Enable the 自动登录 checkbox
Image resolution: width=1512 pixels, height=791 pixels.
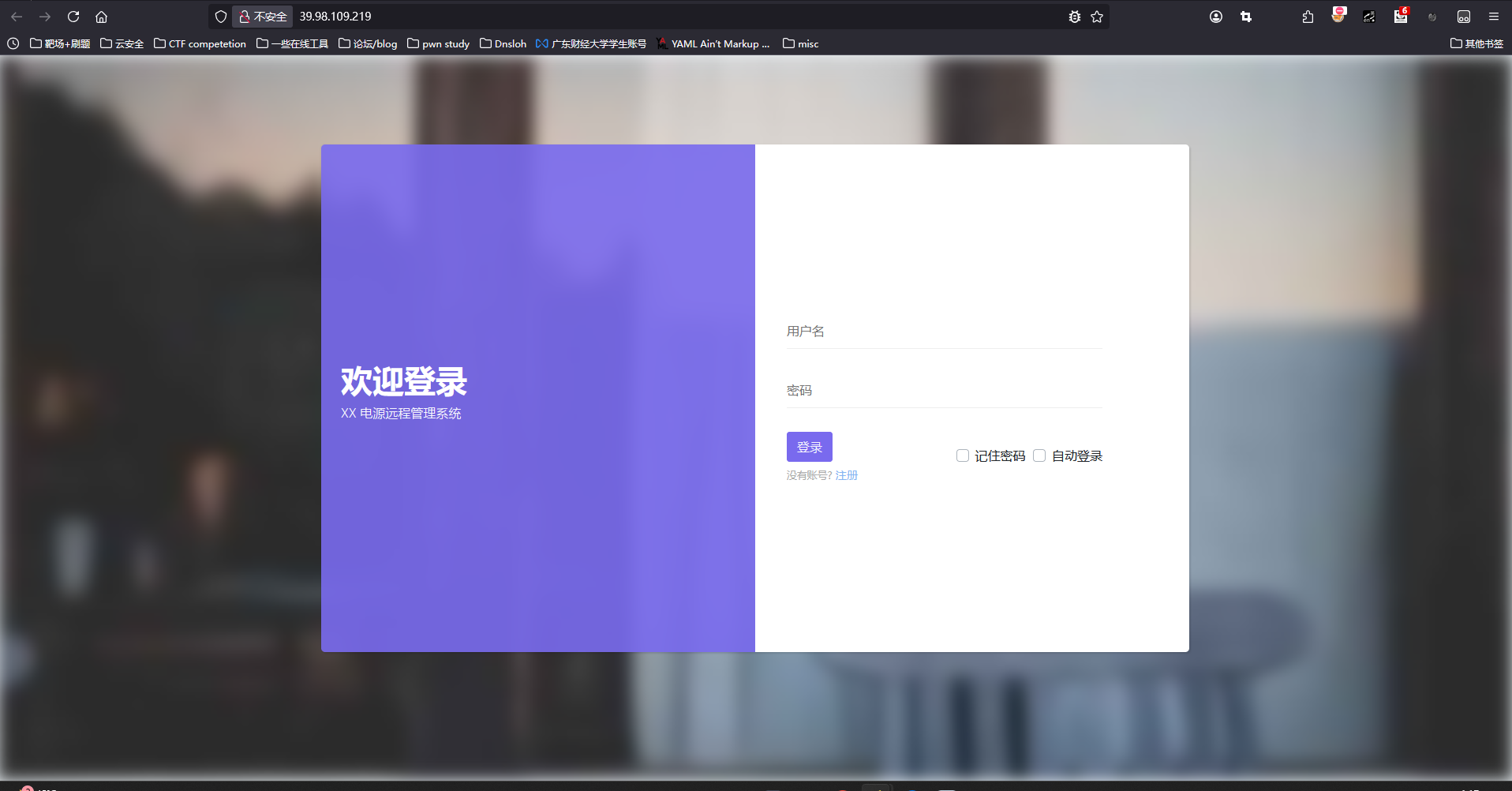tap(1039, 455)
